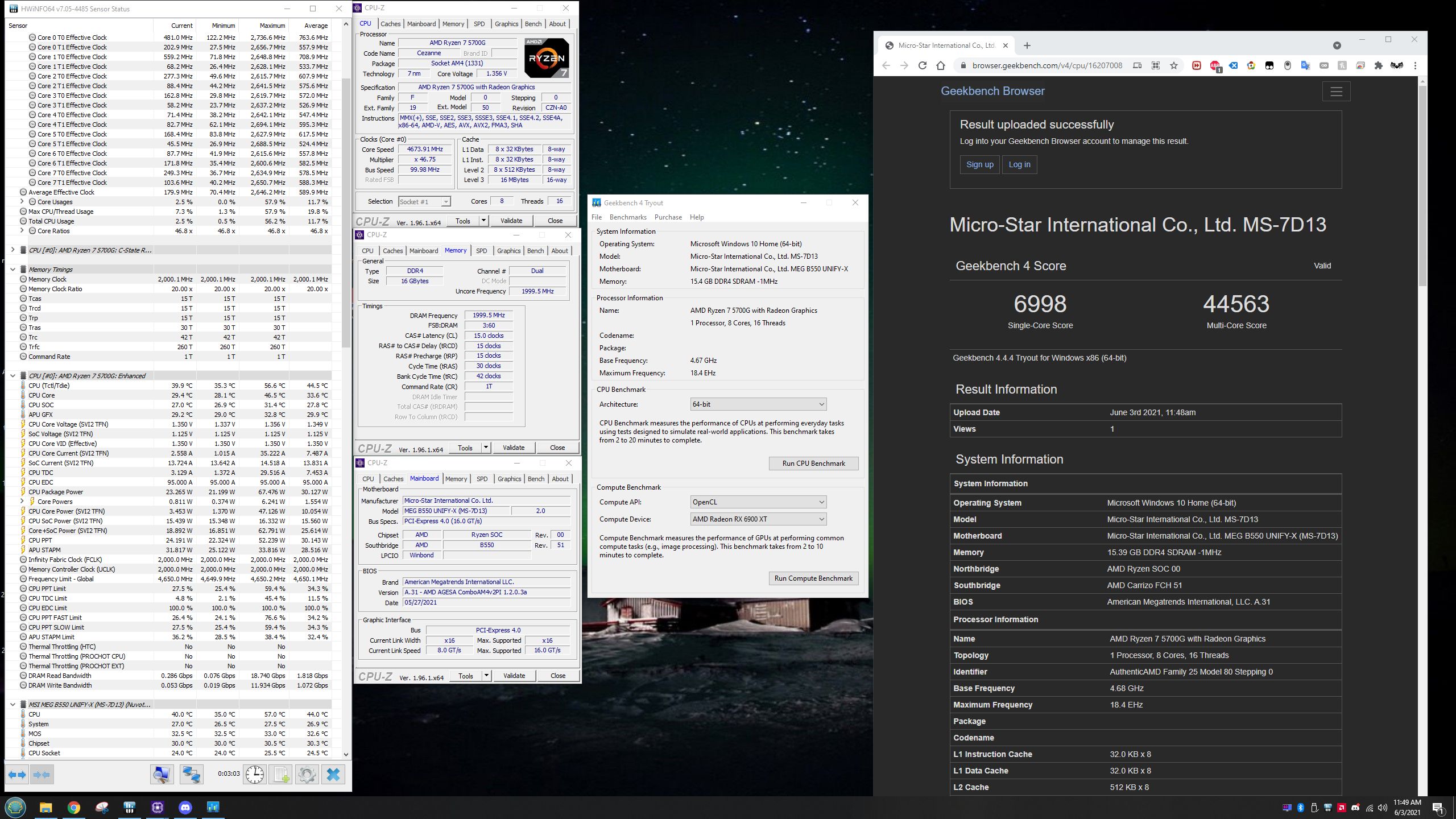Image resolution: width=1456 pixels, height=819 pixels.
Task: Click Close in bottom CPU-Z Mainboard window
Action: [558, 676]
